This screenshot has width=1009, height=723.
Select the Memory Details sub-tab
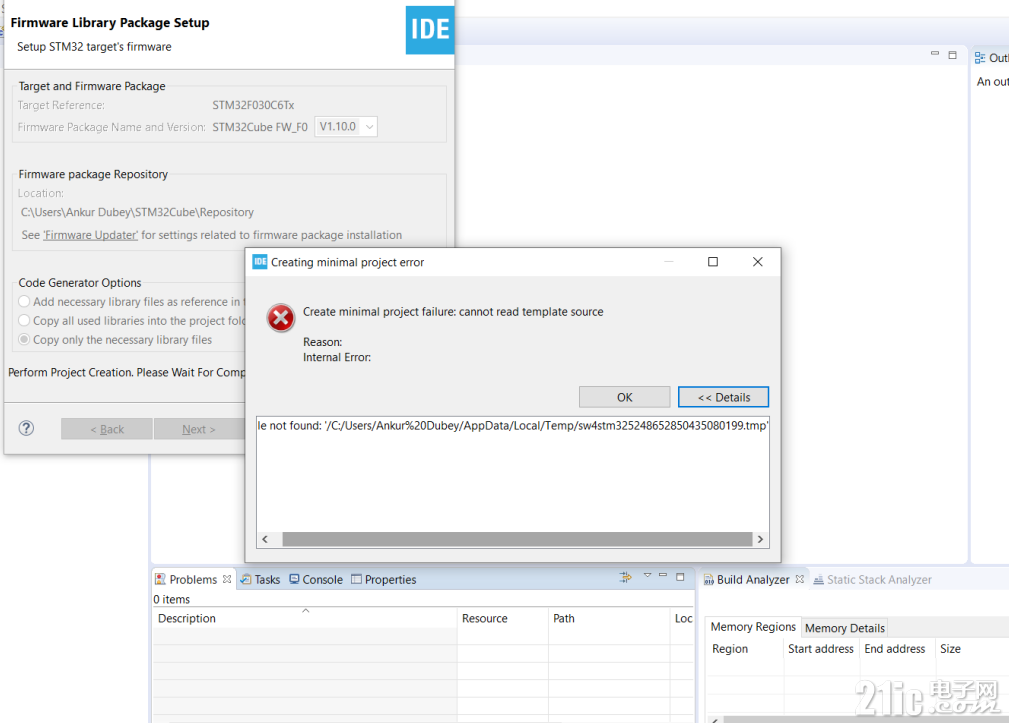tap(844, 628)
